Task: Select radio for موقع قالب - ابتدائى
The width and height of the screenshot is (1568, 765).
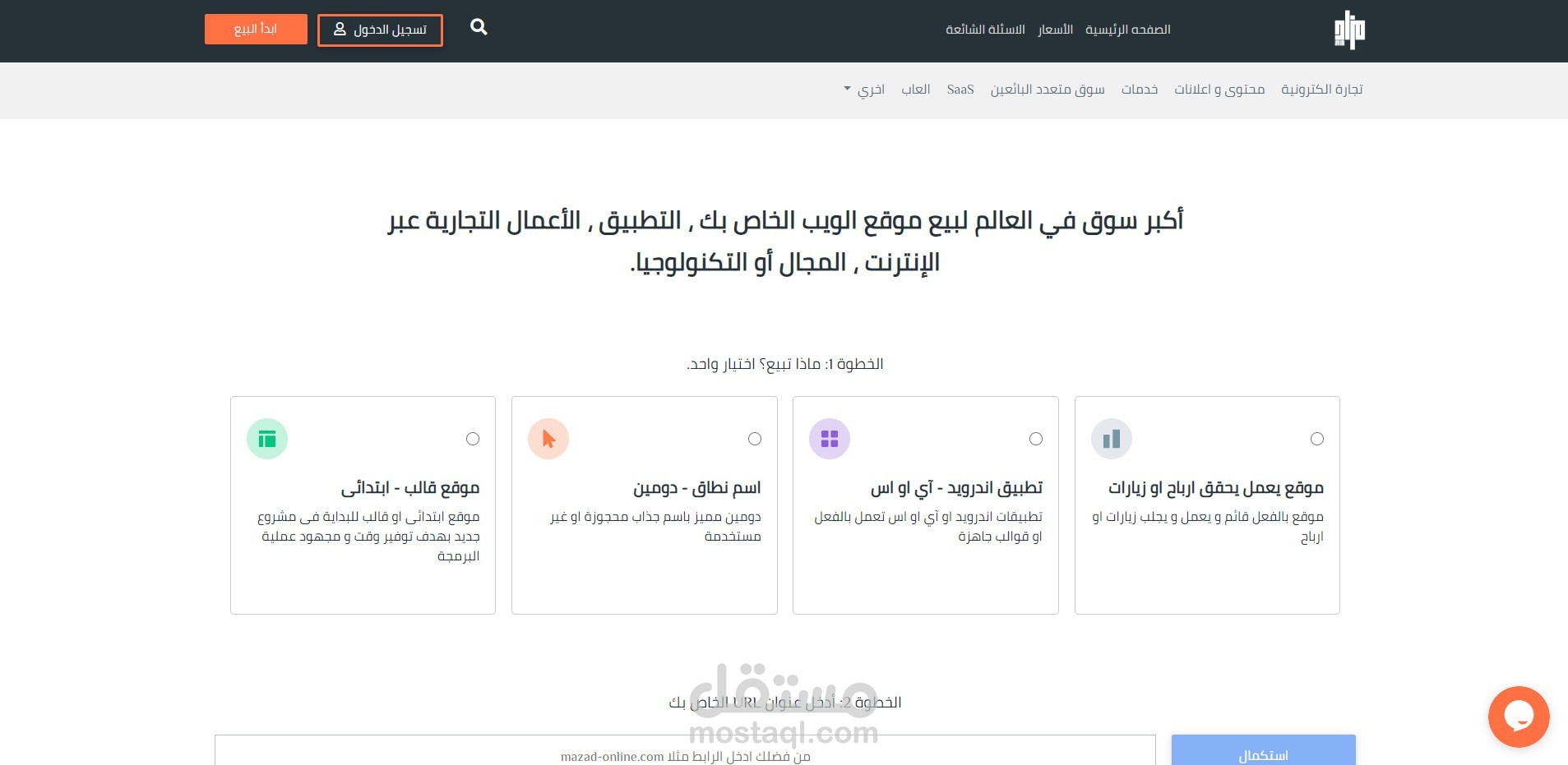Action: click(x=473, y=439)
